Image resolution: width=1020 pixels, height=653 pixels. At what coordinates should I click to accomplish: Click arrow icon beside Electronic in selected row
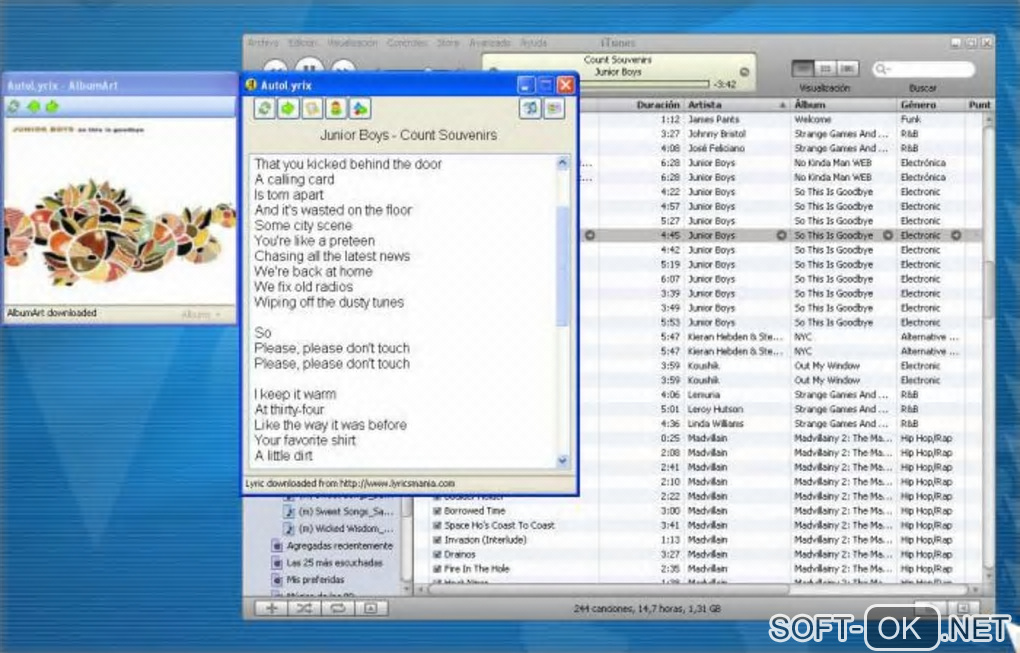tap(956, 235)
